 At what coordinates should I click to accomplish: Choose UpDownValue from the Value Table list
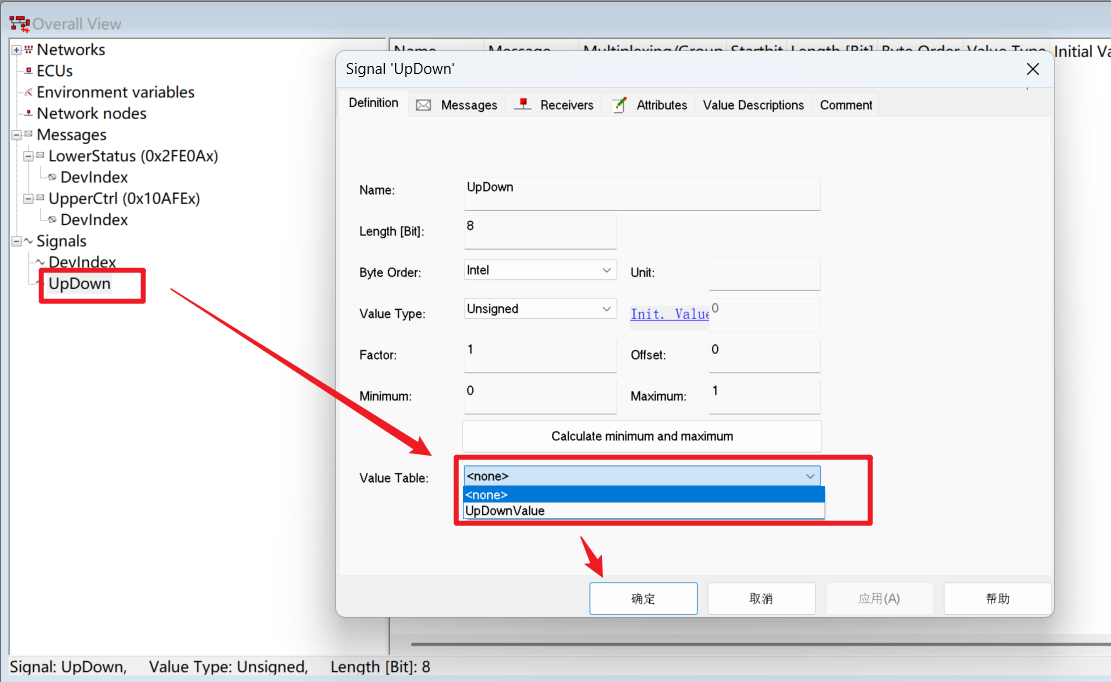click(505, 511)
